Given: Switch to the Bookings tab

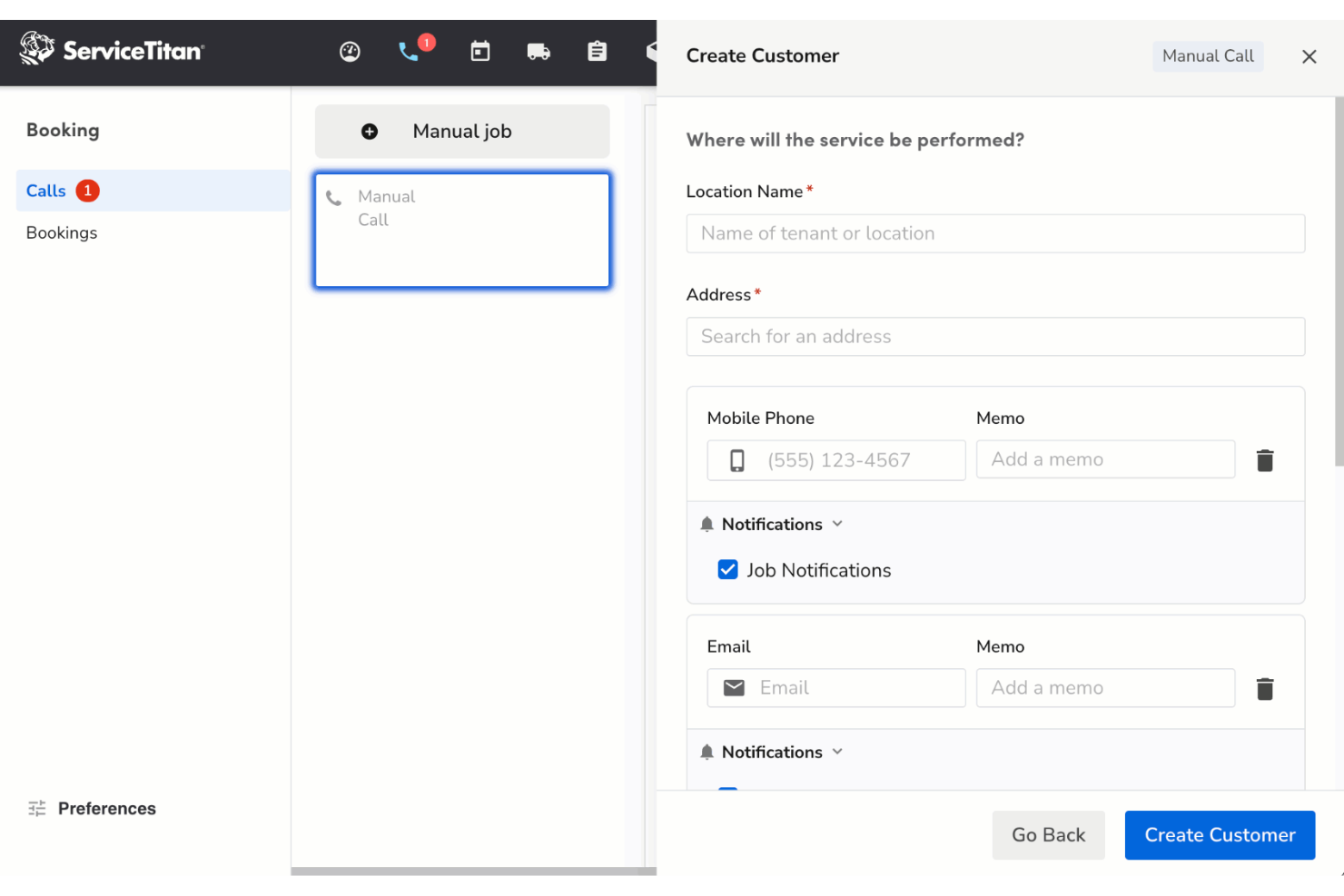Looking at the screenshot, I should pos(62,232).
